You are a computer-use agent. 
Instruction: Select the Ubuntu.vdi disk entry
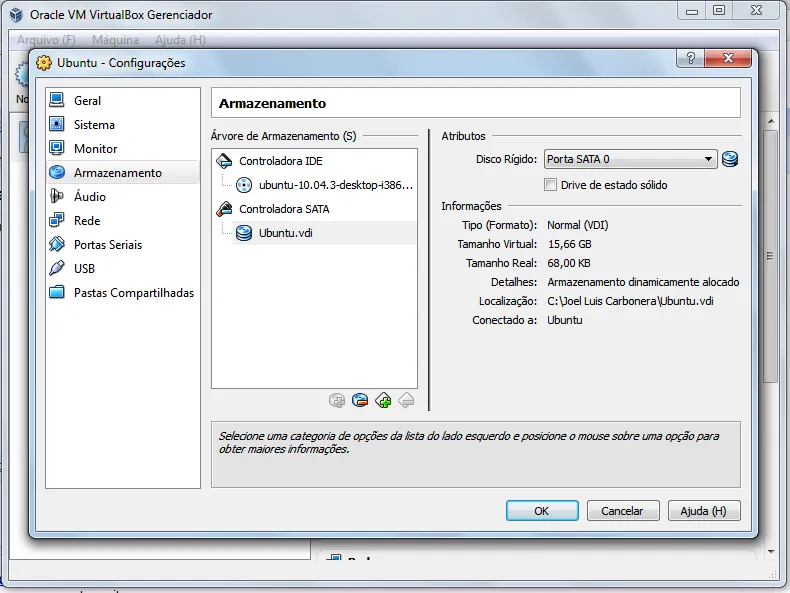coord(324,233)
